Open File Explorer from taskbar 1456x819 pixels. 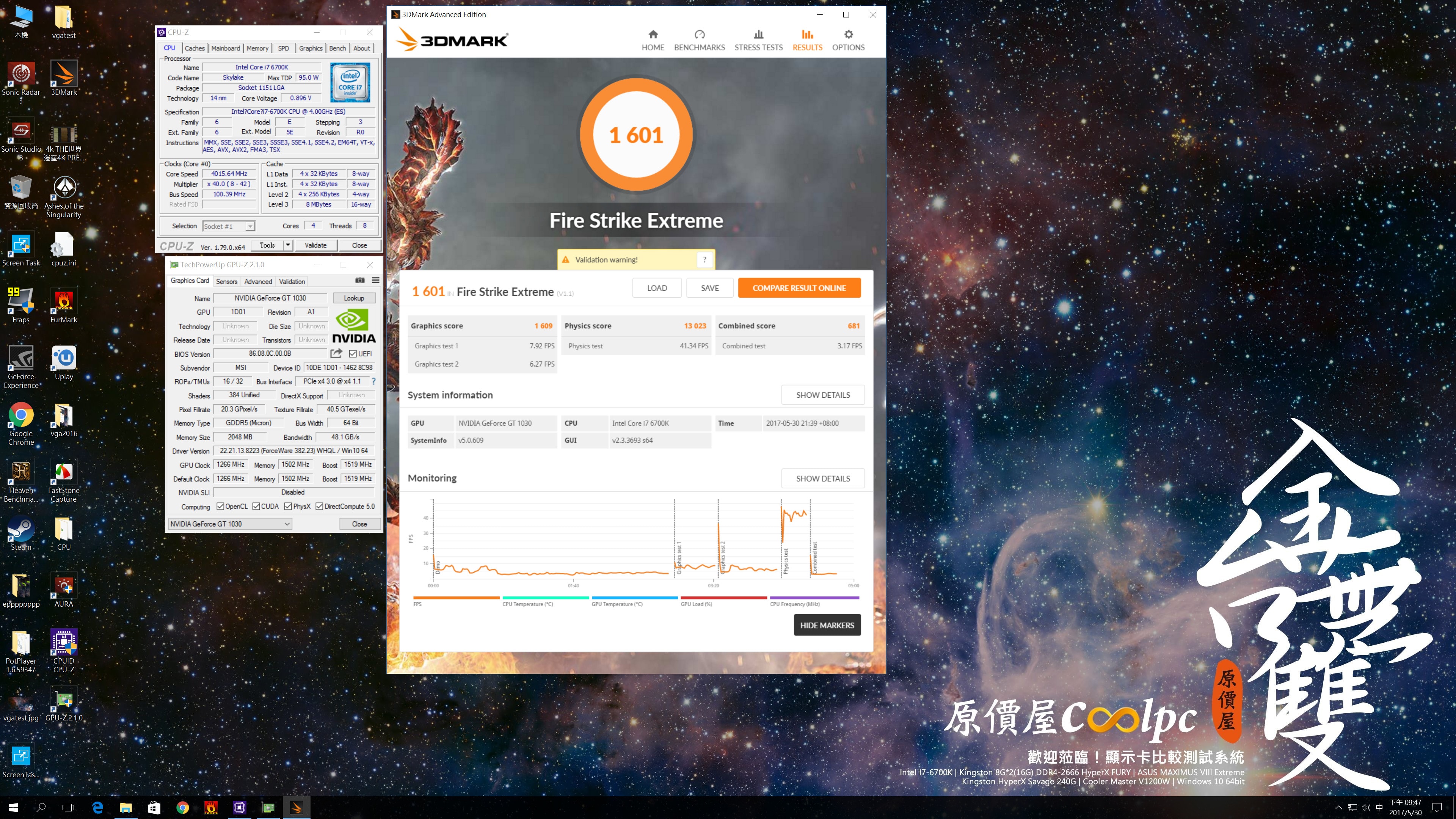point(126,808)
